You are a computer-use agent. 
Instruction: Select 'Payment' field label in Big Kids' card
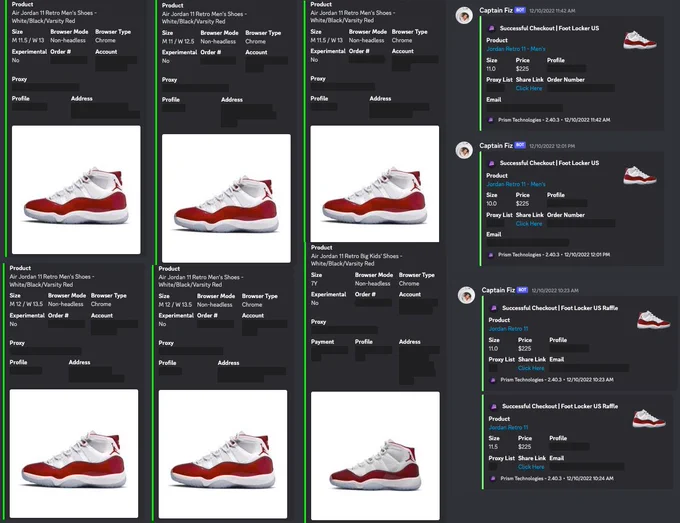322,342
